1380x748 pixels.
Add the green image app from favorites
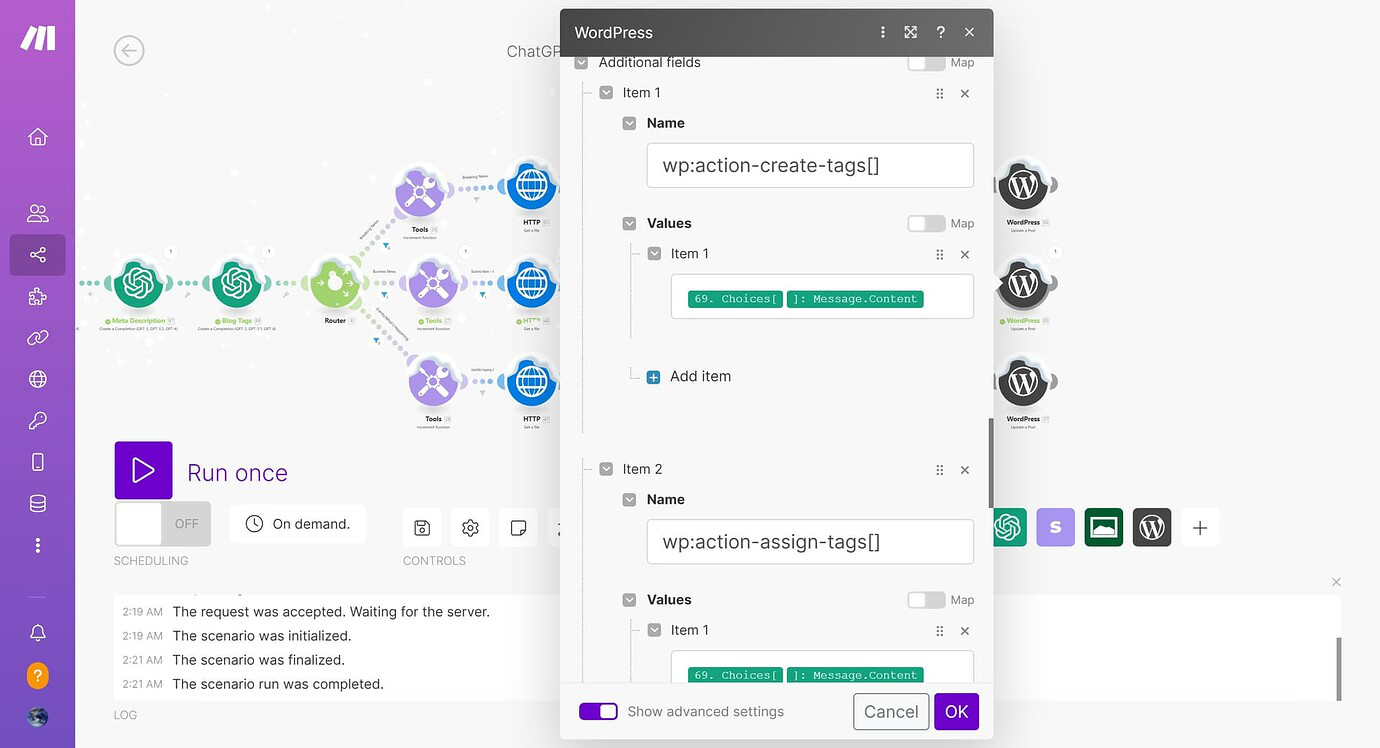coord(1104,527)
